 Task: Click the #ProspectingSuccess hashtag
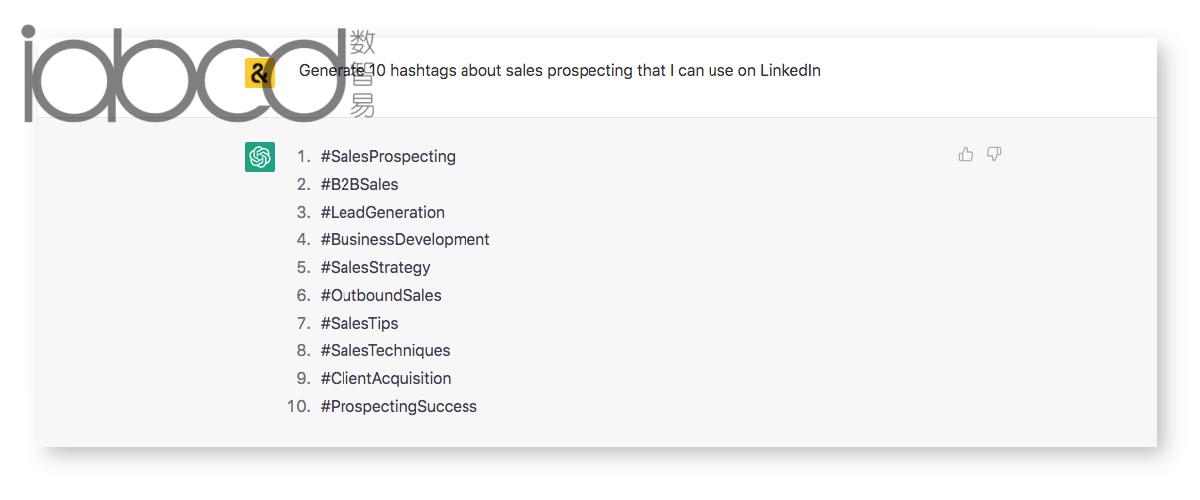pyautogui.click(x=398, y=407)
